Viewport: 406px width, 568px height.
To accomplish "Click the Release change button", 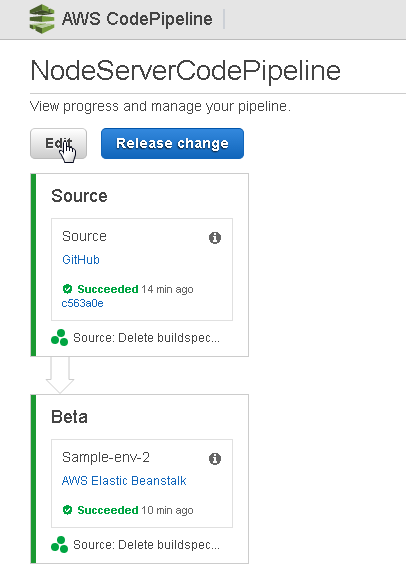I will (172, 143).
